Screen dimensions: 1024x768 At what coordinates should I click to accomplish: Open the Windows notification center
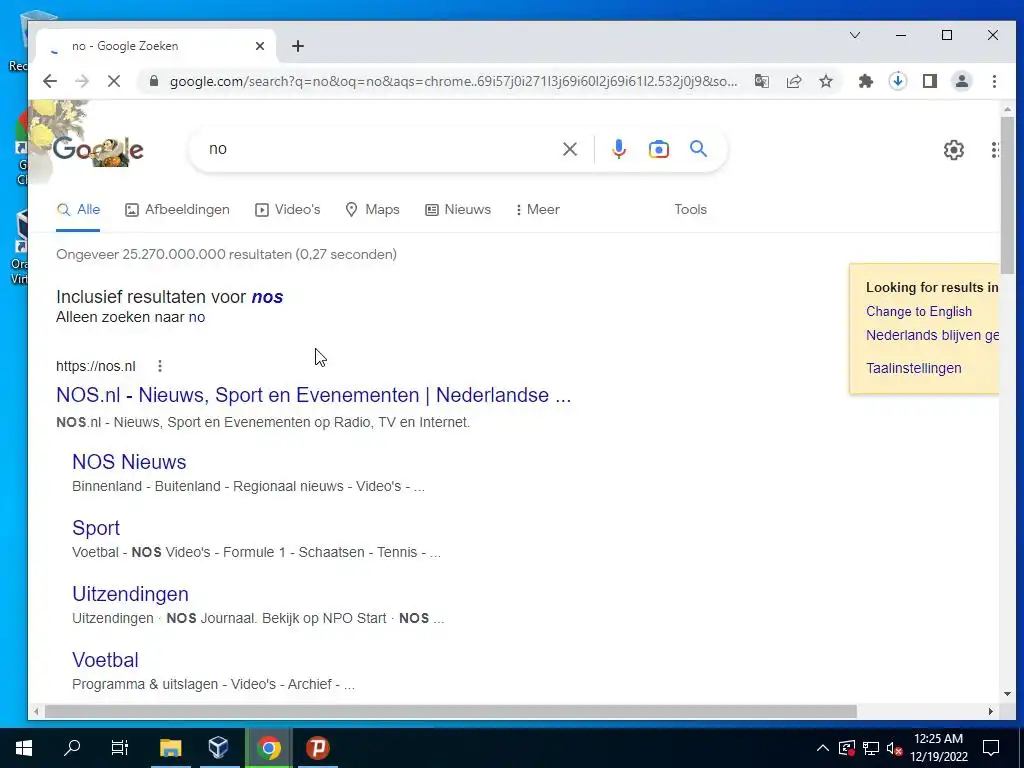991,748
